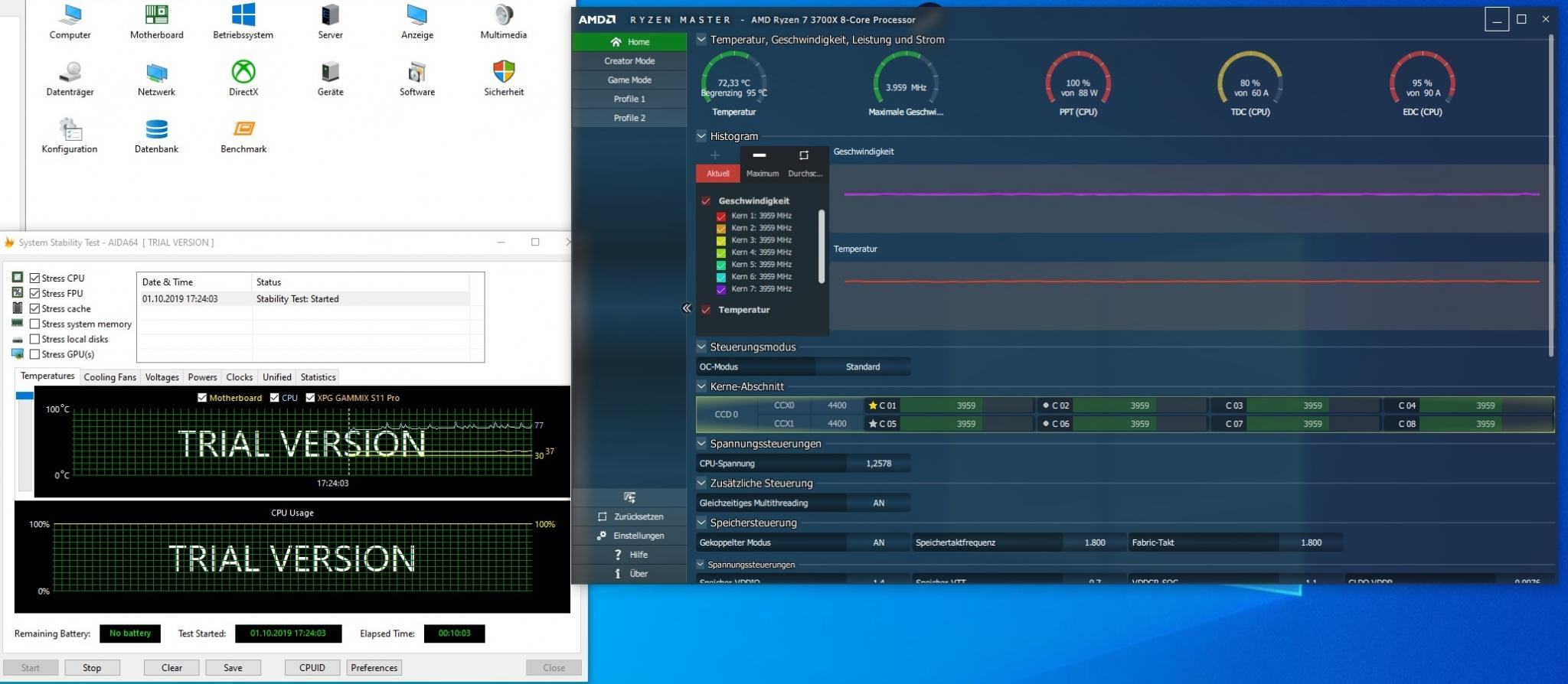The height and width of the screenshot is (684, 1568).
Task: Enable Stress local disks checkbox
Action: (34, 339)
